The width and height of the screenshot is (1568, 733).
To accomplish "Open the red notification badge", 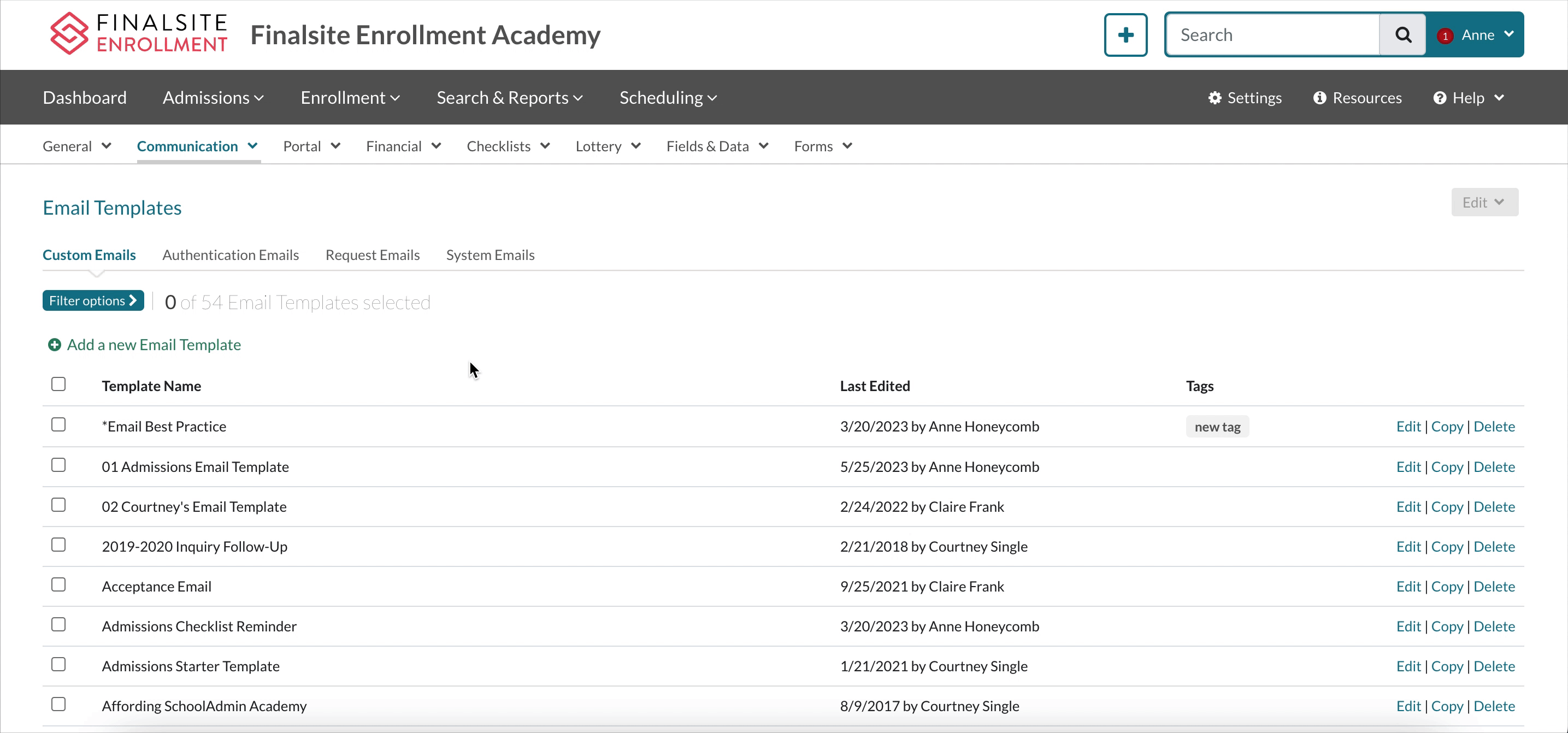I will [x=1445, y=36].
